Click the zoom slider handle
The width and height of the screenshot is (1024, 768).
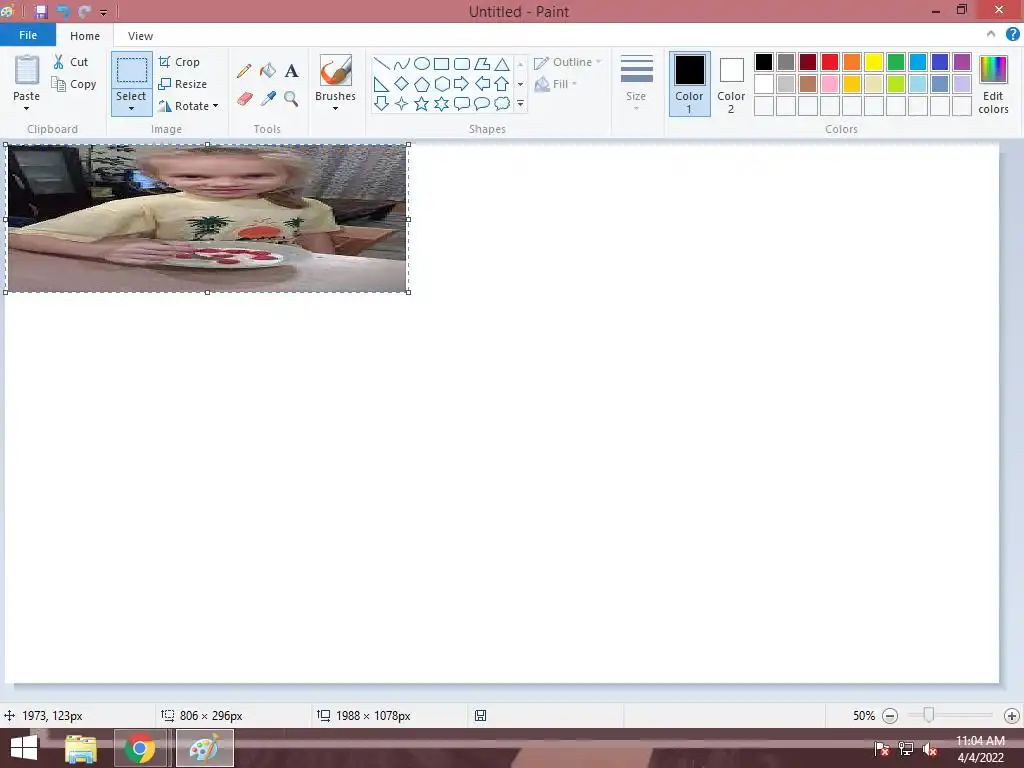928,715
